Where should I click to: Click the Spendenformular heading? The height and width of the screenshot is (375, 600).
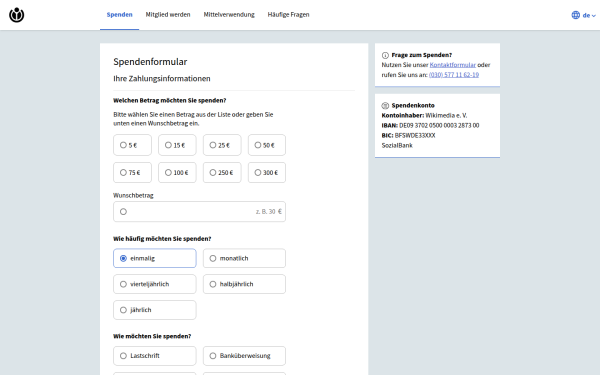pyautogui.click(x=150, y=62)
